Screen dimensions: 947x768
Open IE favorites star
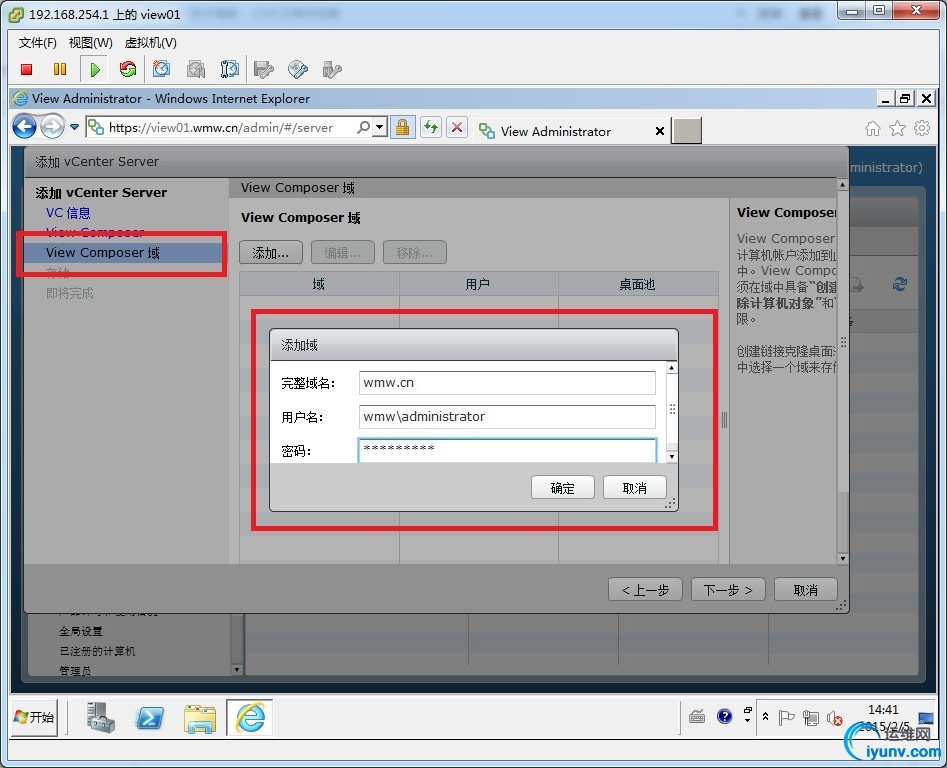[x=897, y=128]
